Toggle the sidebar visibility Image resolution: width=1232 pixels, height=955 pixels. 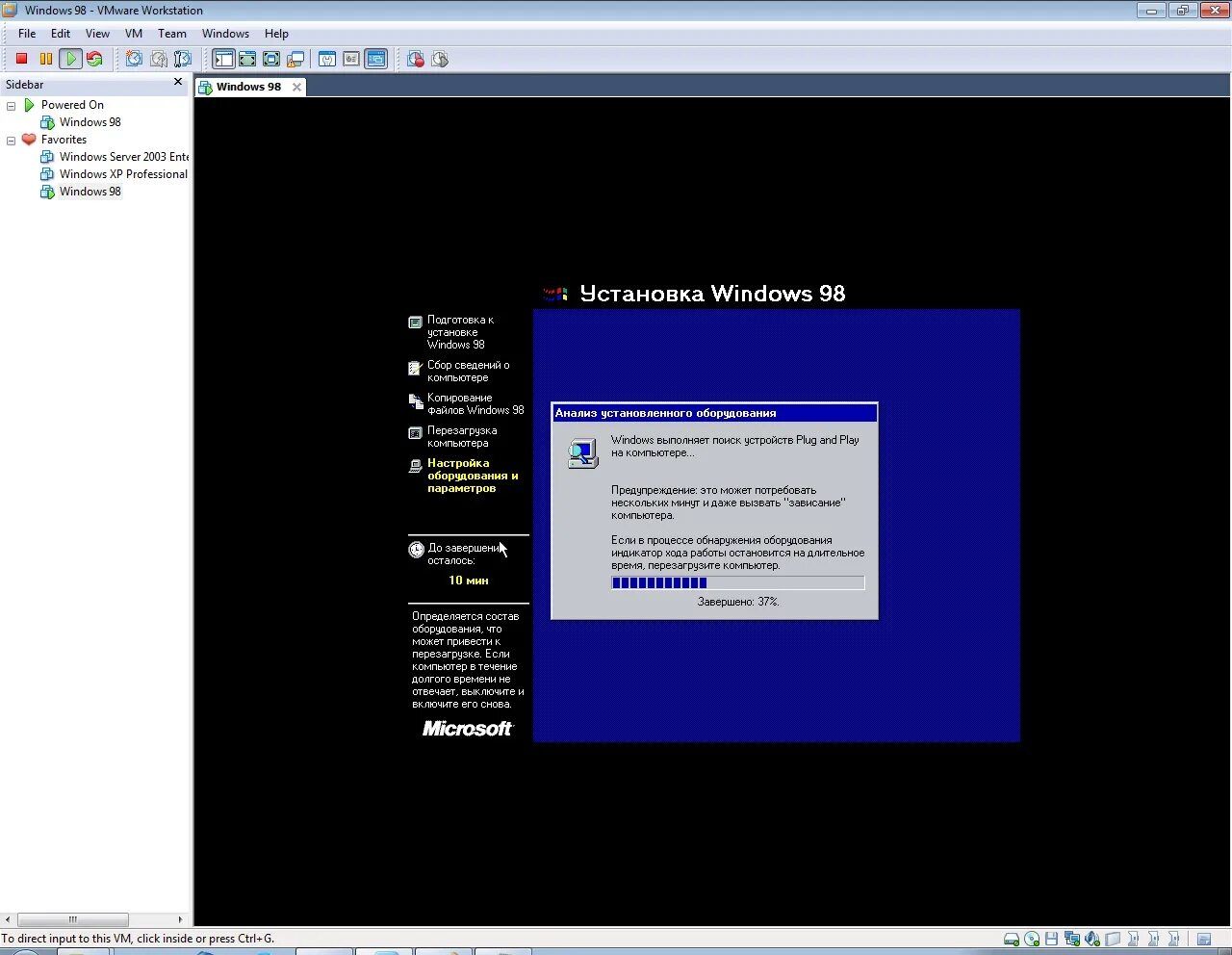222,58
